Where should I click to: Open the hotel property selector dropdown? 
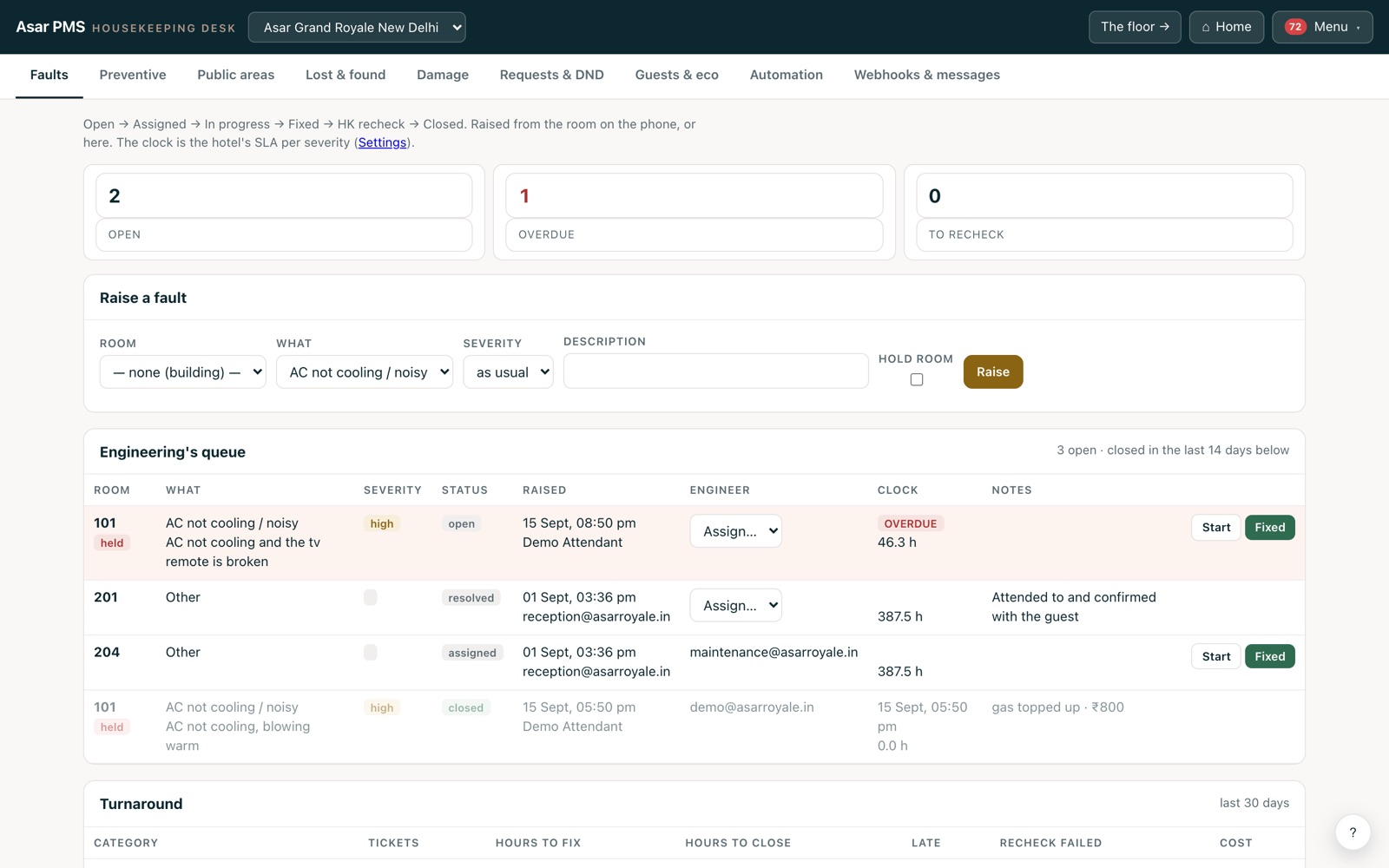click(x=357, y=27)
